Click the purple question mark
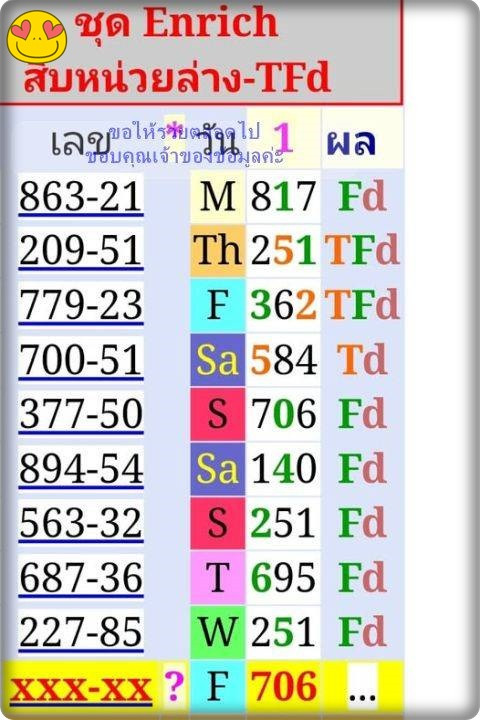Viewport: 480px width, 720px height. (174, 686)
